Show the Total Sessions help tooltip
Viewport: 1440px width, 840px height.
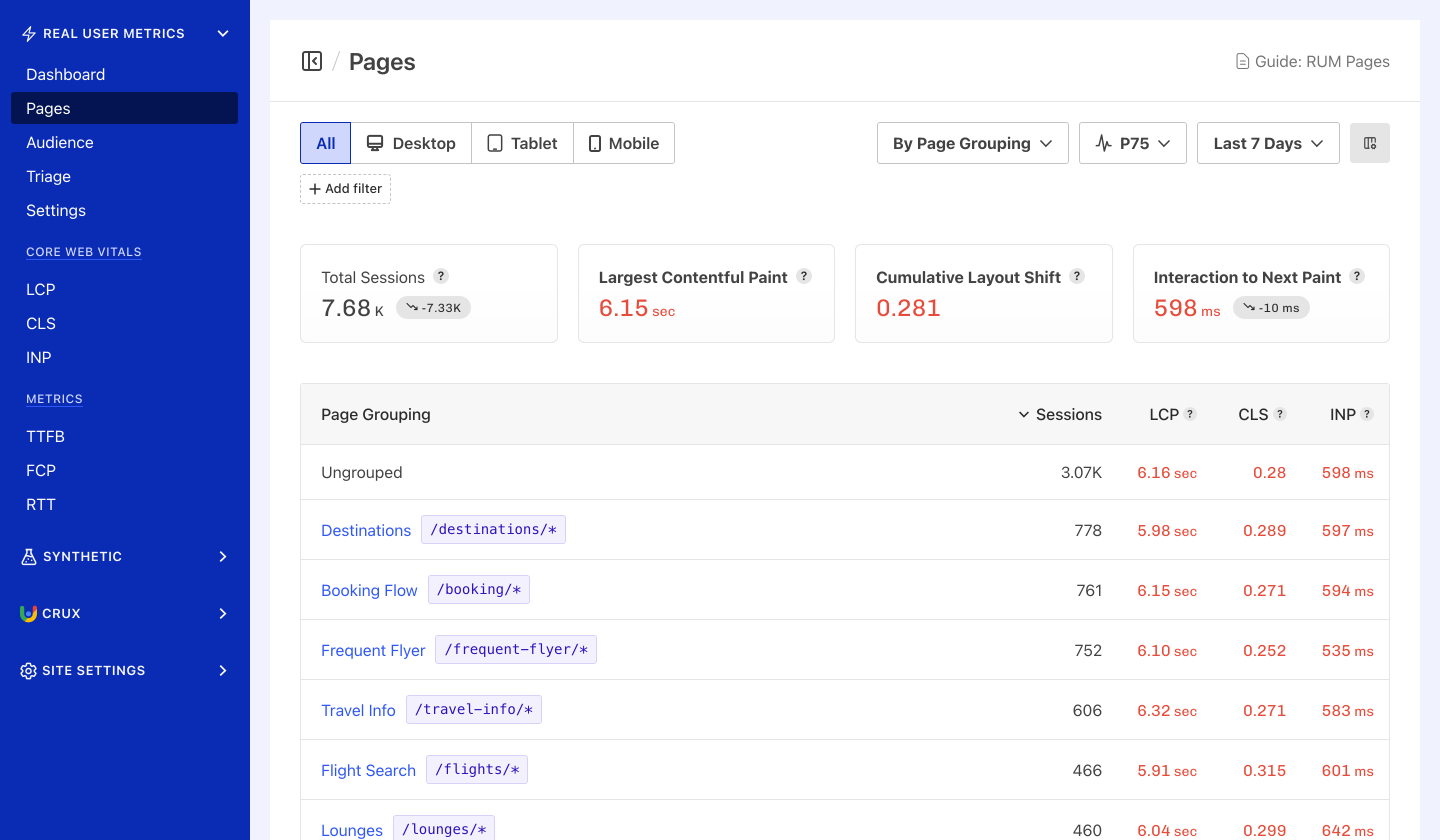[441, 276]
